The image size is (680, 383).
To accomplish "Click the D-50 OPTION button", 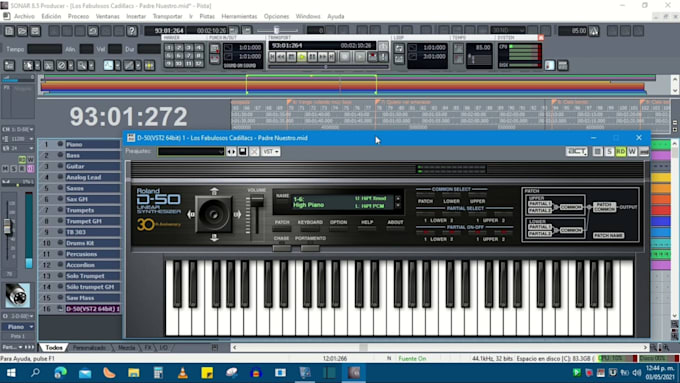I will coord(338,227).
